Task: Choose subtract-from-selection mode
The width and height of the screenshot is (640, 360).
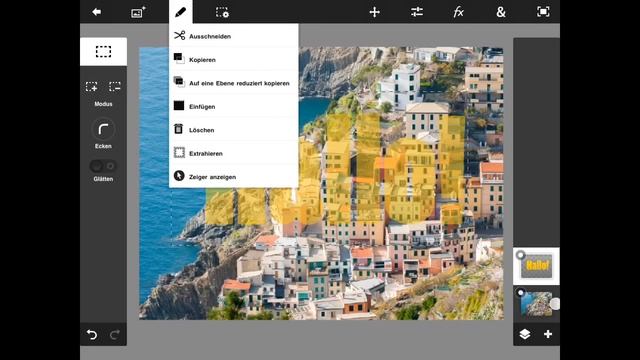Action: (115, 87)
